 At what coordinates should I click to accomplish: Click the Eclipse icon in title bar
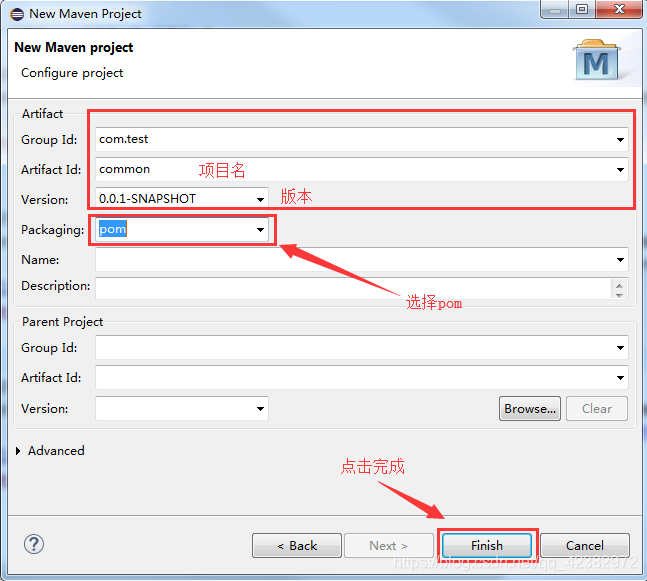[17, 14]
